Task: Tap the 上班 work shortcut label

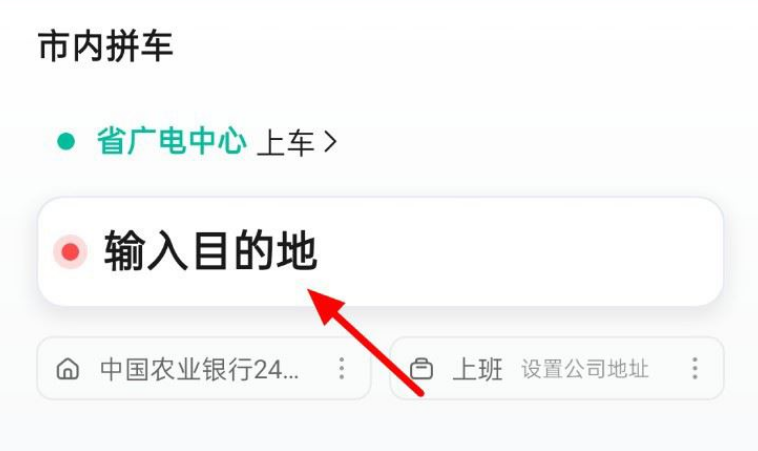Action: (478, 369)
